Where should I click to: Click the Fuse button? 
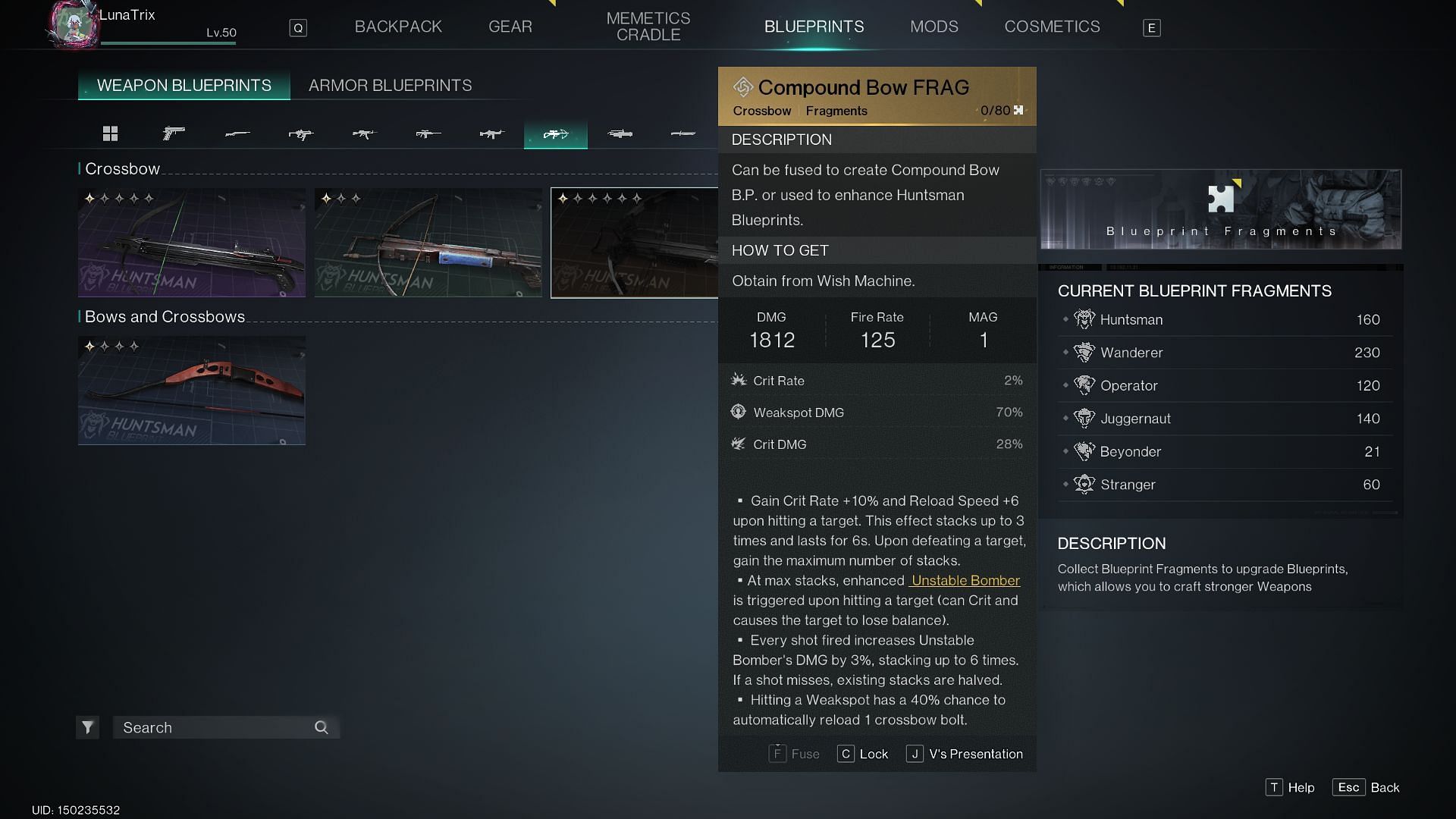[796, 753]
